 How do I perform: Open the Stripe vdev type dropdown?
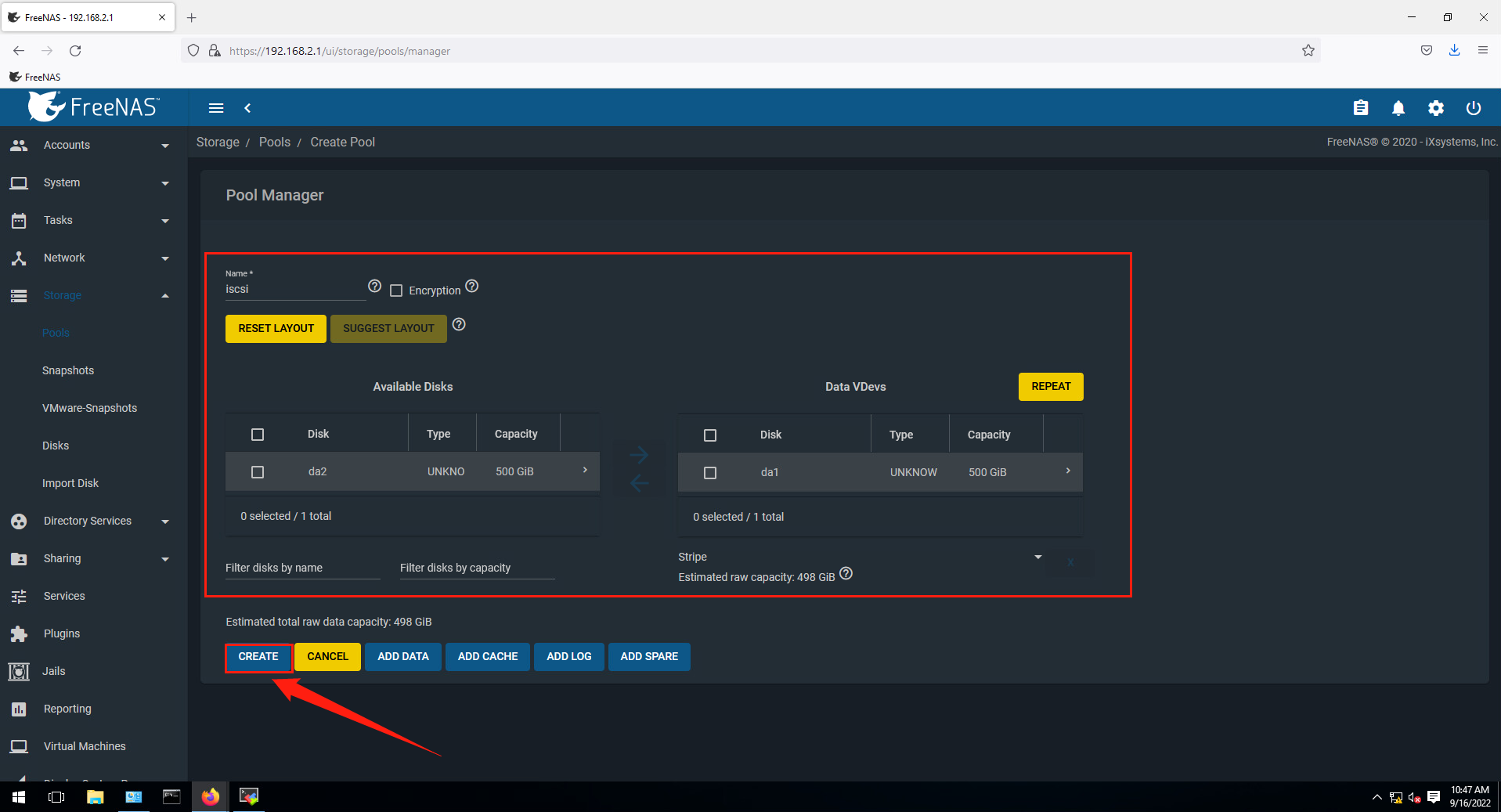pyautogui.click(x=860, y=557)
